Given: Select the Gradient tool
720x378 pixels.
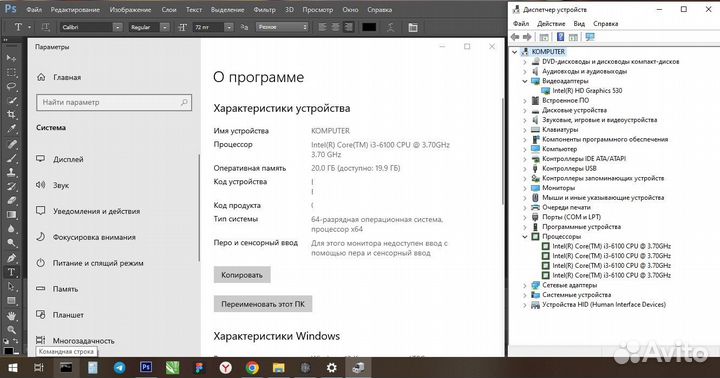Looking at the screenshot, I should click(11, 215).
